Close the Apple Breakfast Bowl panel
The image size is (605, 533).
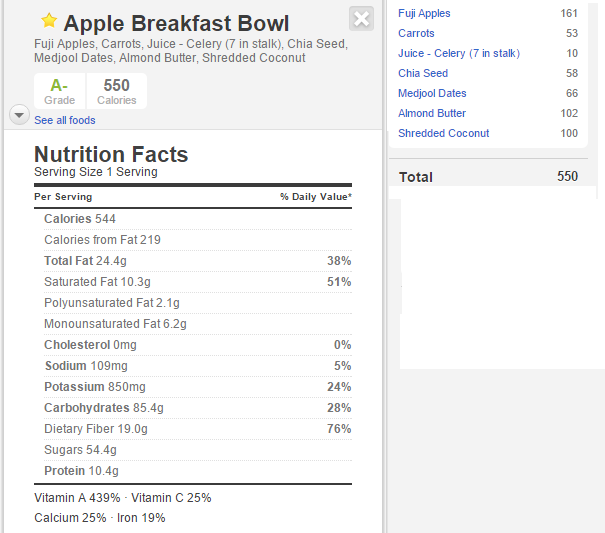[x=362, y=18]
